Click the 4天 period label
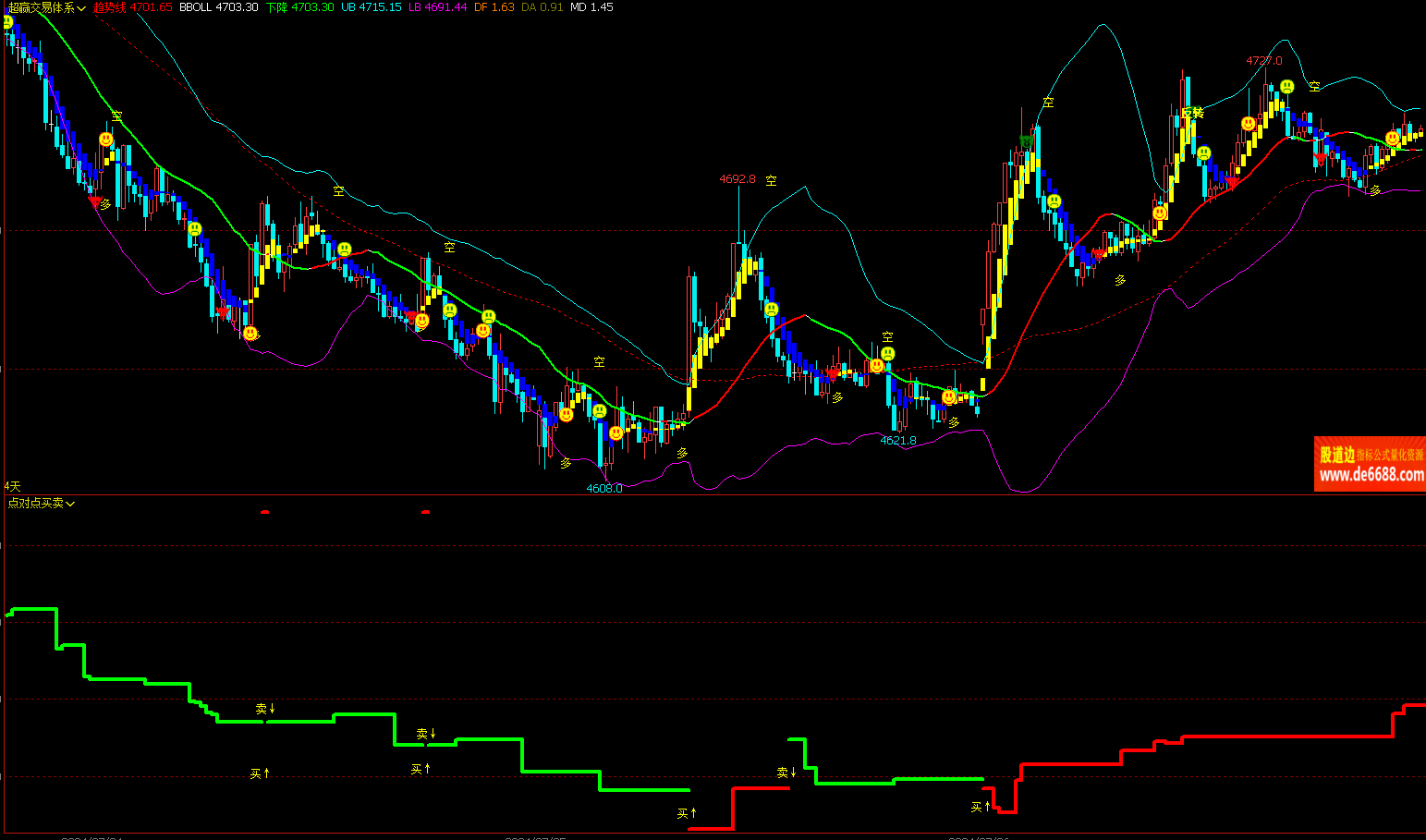The height and width of the screenshot is (840, 1426). tap(12, 486)
